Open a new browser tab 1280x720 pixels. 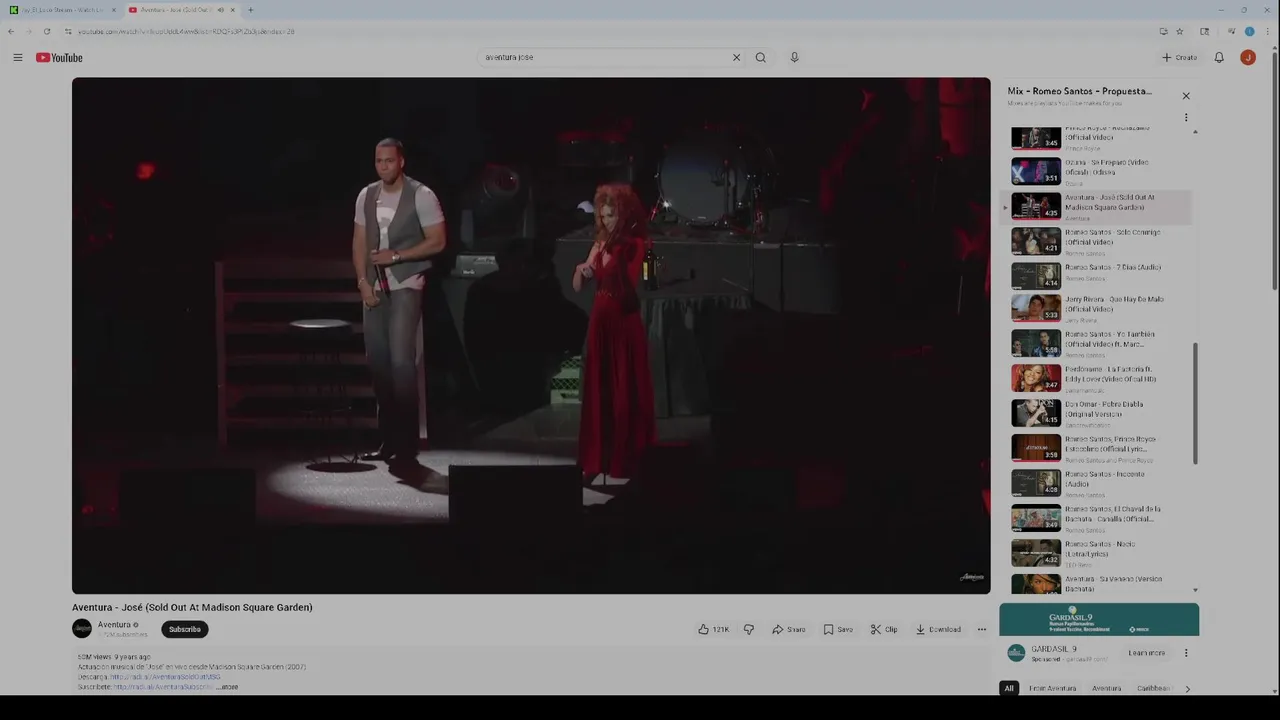[250, 10]
